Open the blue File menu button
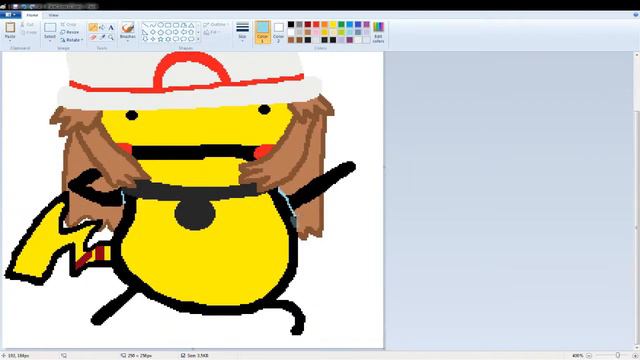640x360 pixels. [x=11, y=15]
